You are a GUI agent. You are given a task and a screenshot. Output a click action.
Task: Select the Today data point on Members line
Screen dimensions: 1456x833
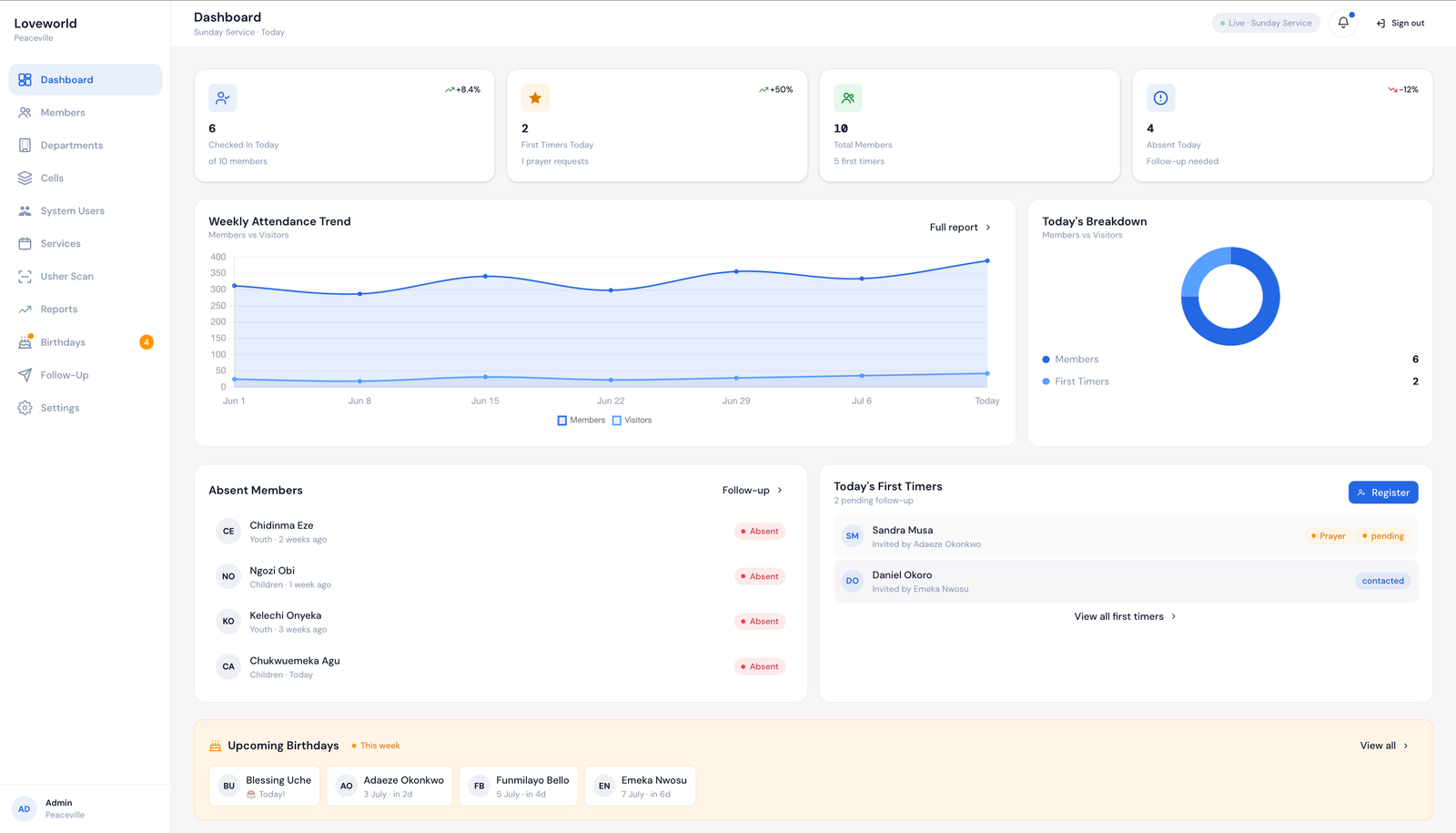(x=987, y=261)
